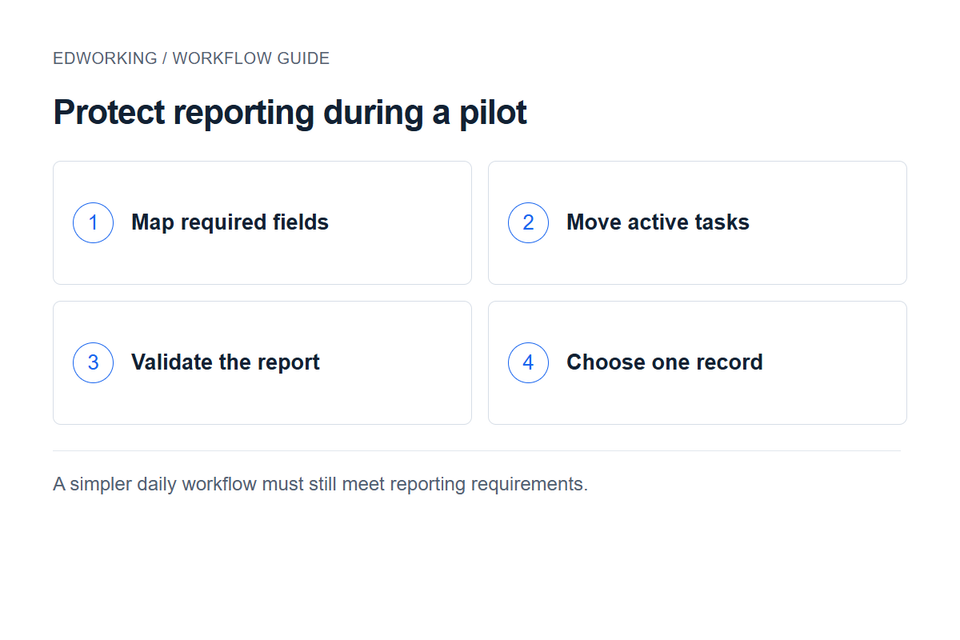Click the 'EDWORKING / WORKFLOW GUIDE' breadcrumb text
This screenshot has width=960, height=640.
(x=191, y=58)
